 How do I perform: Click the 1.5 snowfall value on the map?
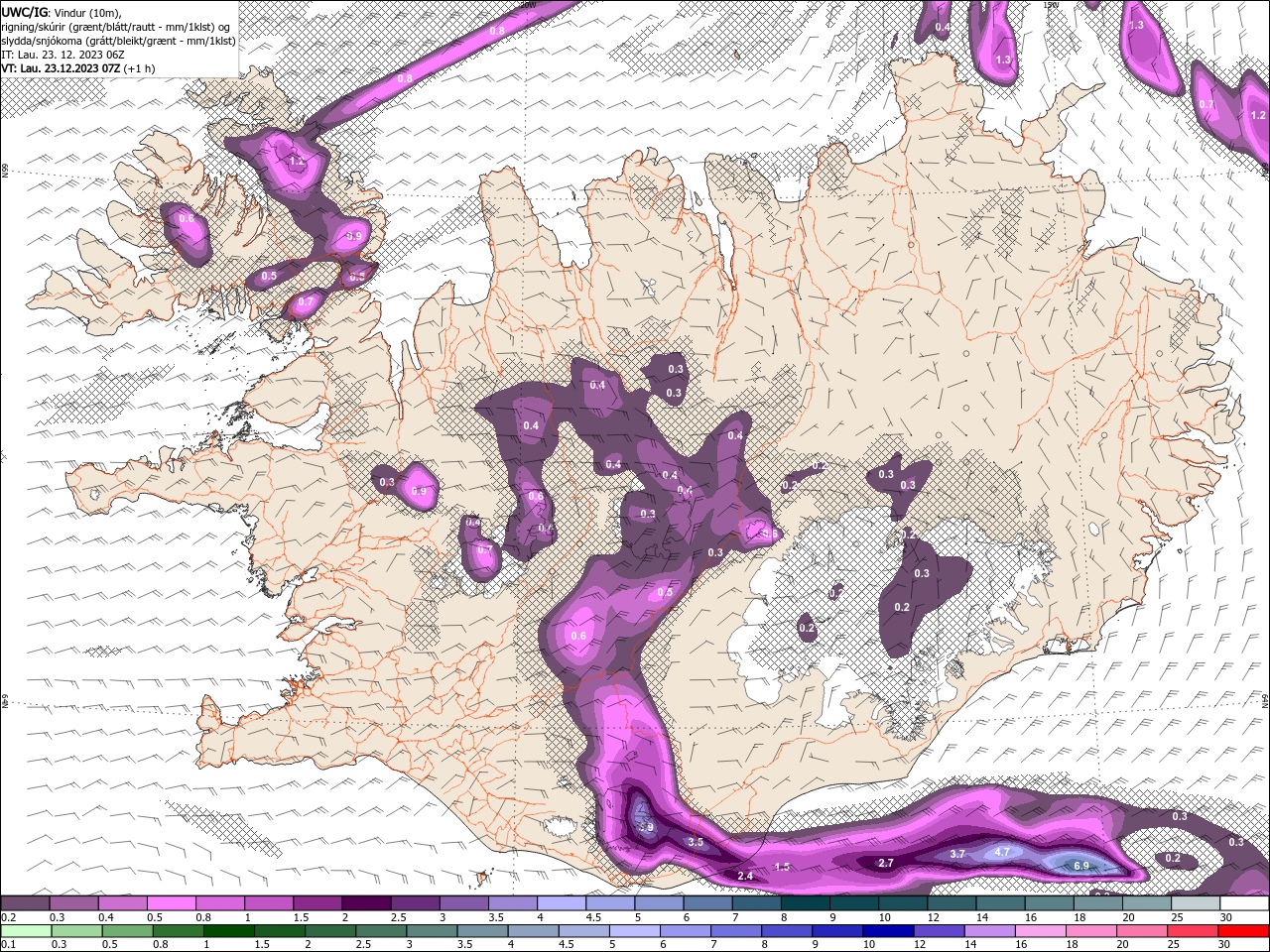click(x=782, y=867)
